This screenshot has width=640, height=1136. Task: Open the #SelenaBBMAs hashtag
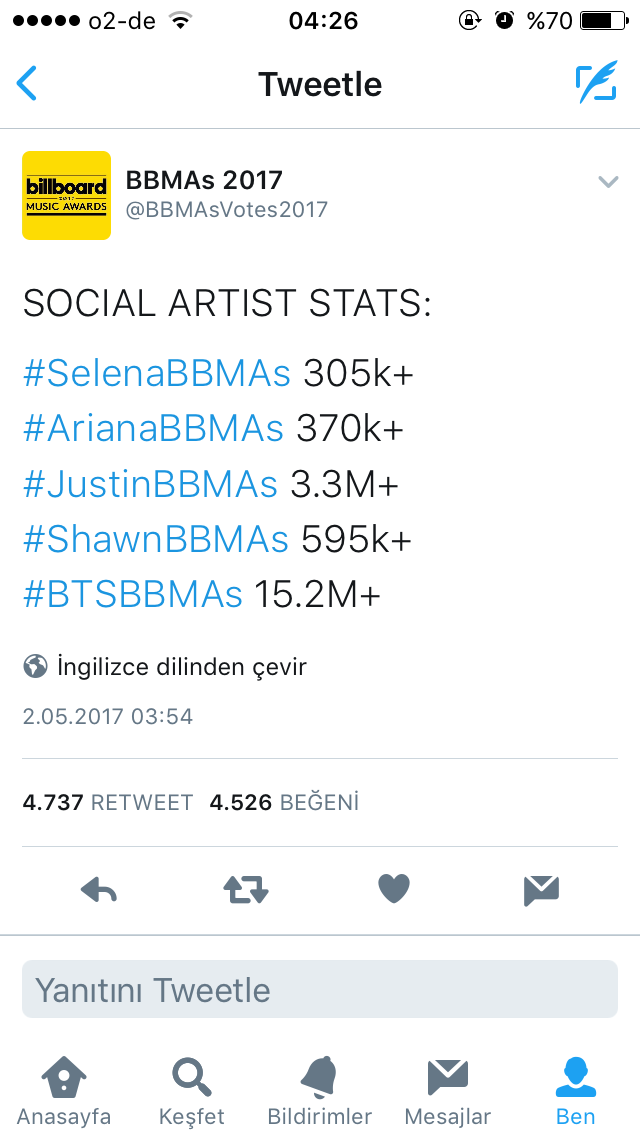coord(157,373)
